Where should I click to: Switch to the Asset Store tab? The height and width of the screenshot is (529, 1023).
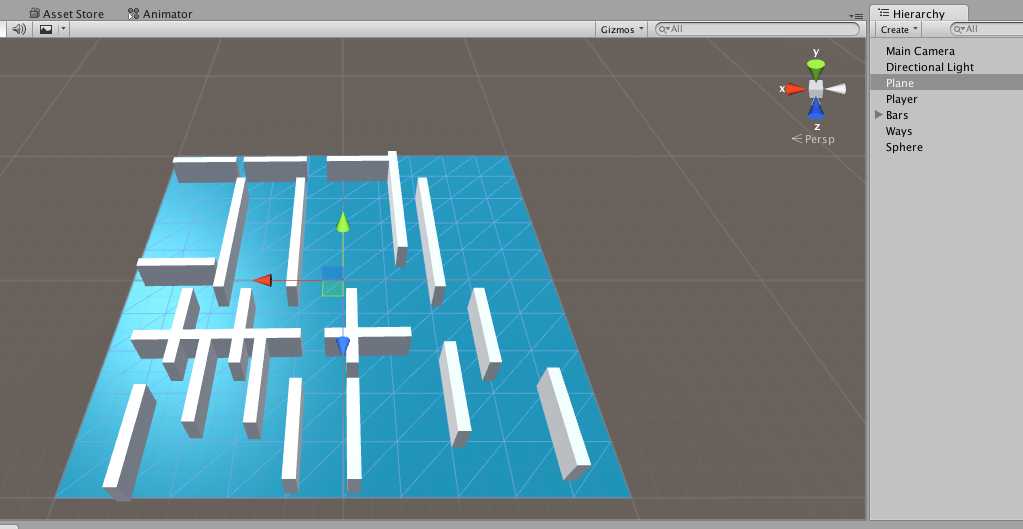67,14
